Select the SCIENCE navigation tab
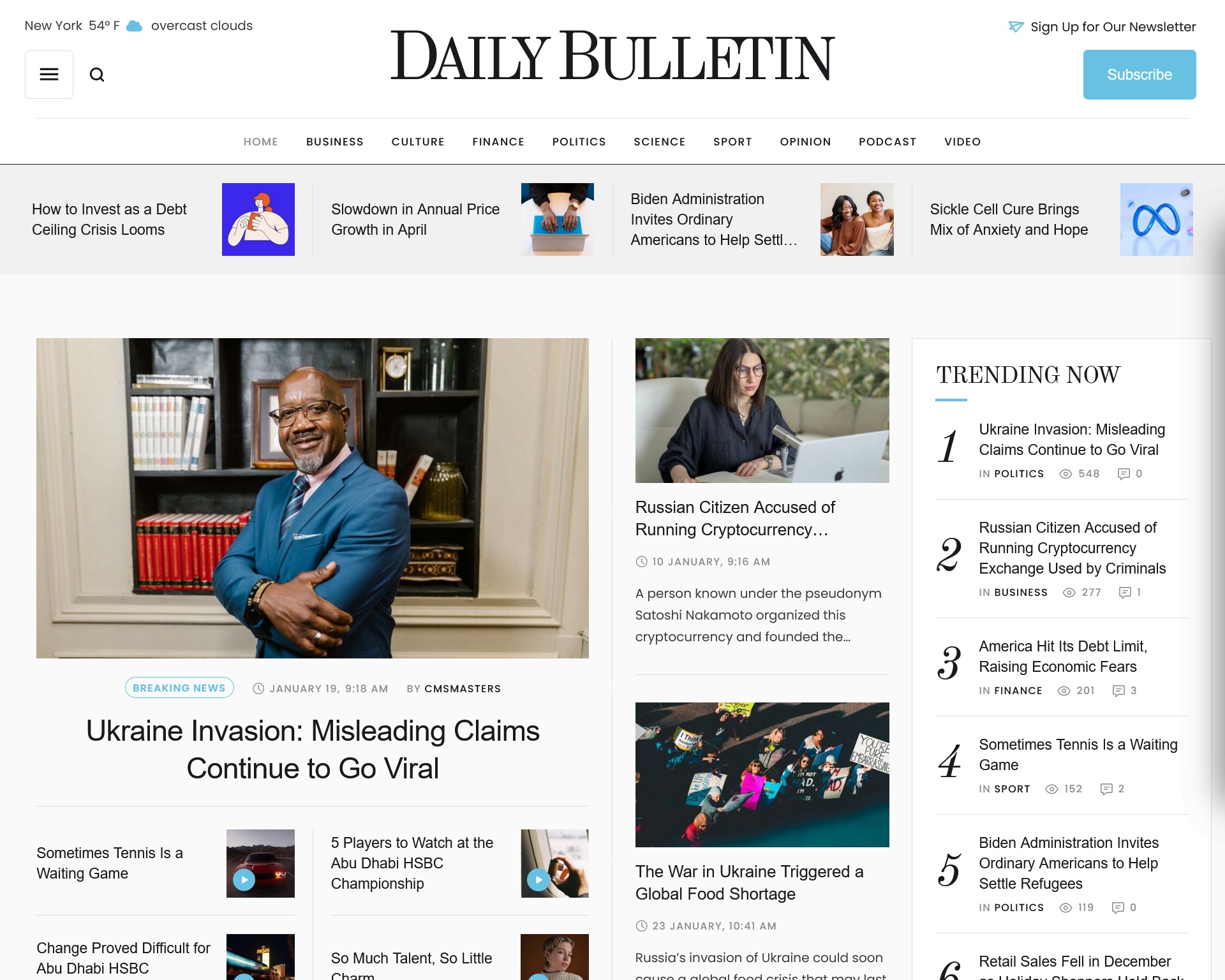1225x980 pixels. [x=660, y=141]
